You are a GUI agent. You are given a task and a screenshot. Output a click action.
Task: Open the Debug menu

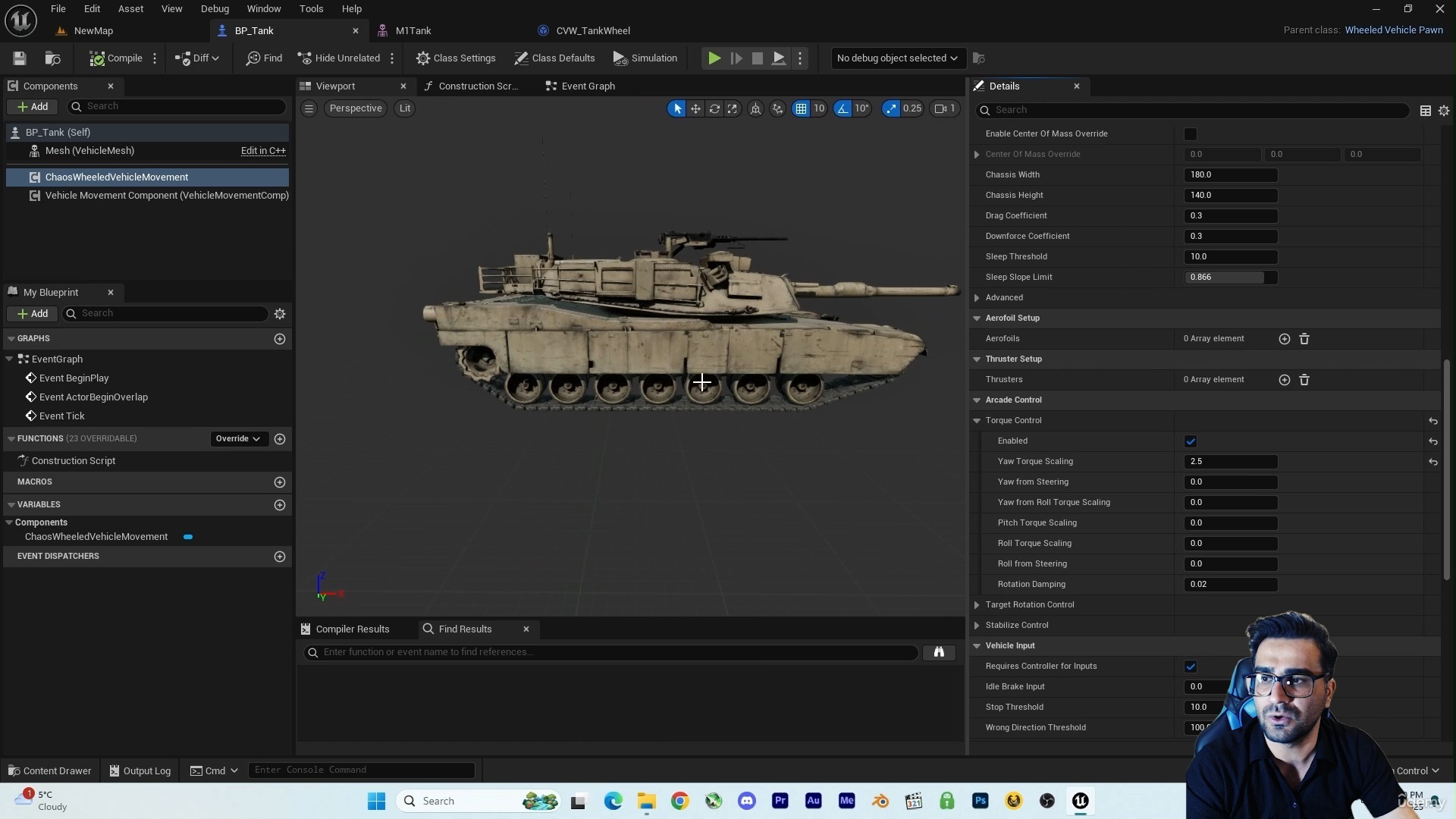[215, 9]
